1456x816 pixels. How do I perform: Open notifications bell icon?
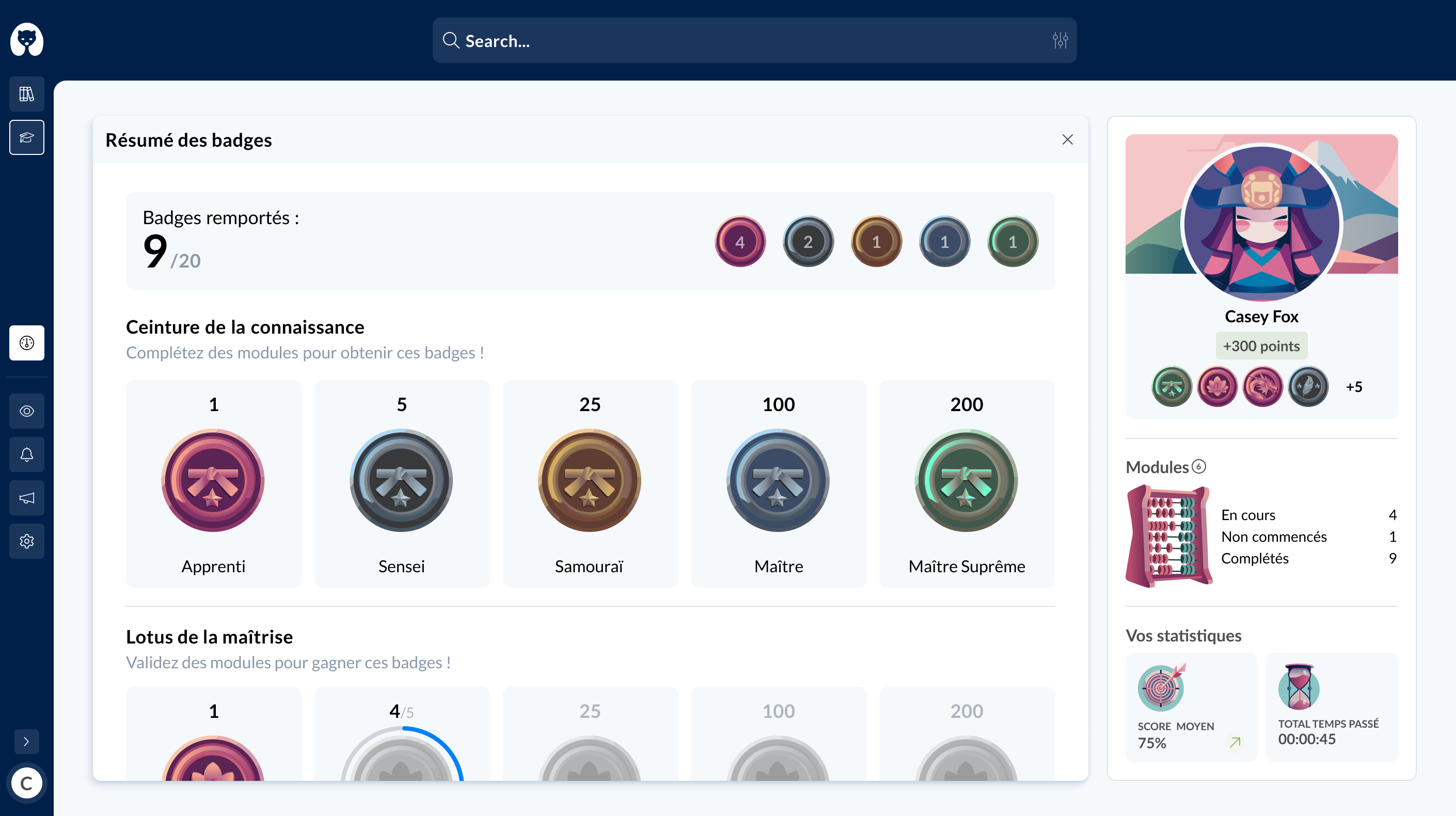[26, 454]
